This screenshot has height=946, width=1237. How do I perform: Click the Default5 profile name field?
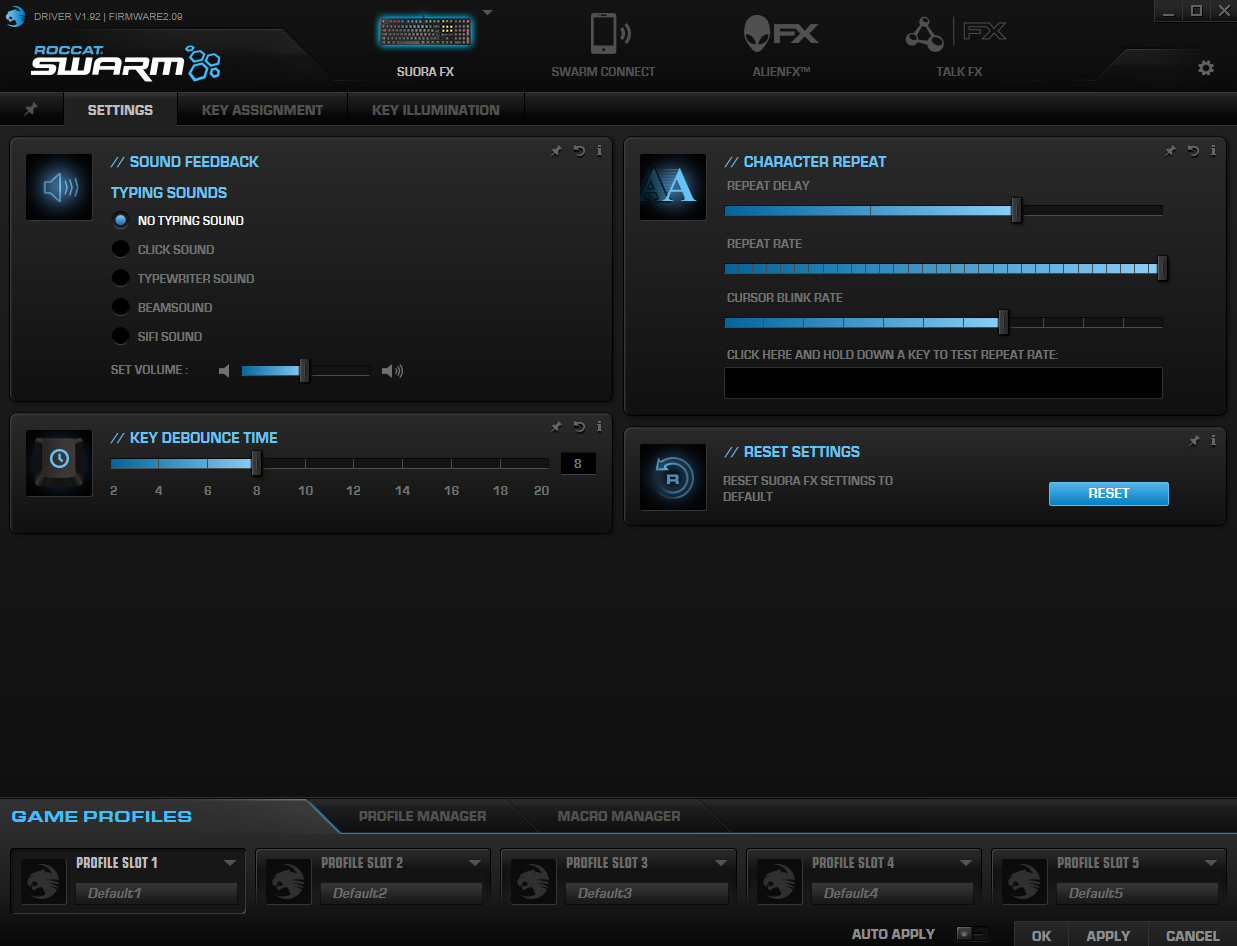(1138, 893)
